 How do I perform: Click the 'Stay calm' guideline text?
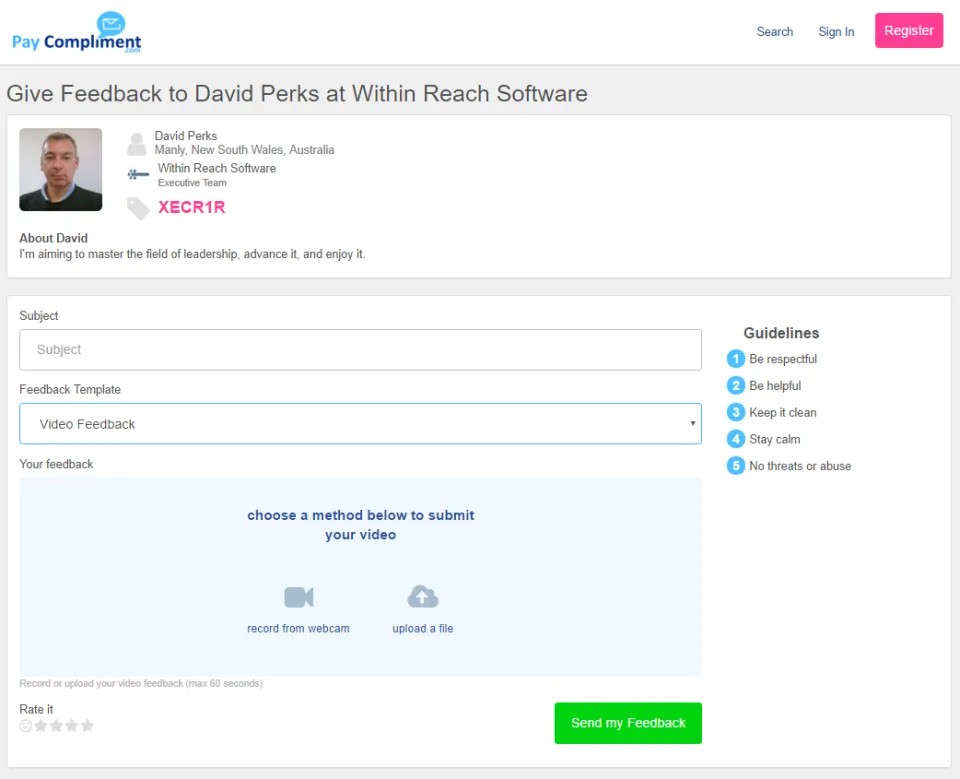[x=774, y=439]
